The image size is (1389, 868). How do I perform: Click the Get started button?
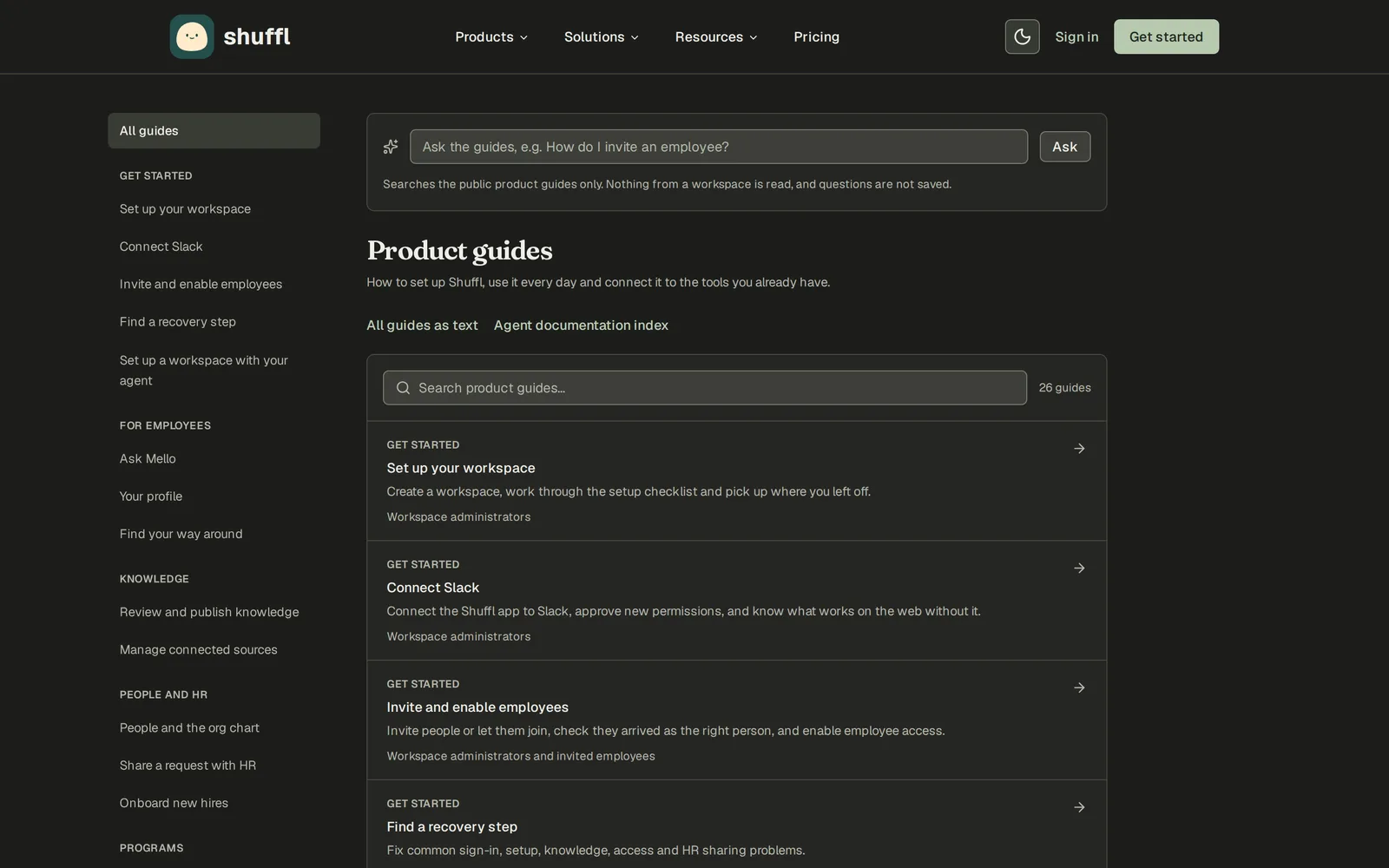pos(1166,36)
